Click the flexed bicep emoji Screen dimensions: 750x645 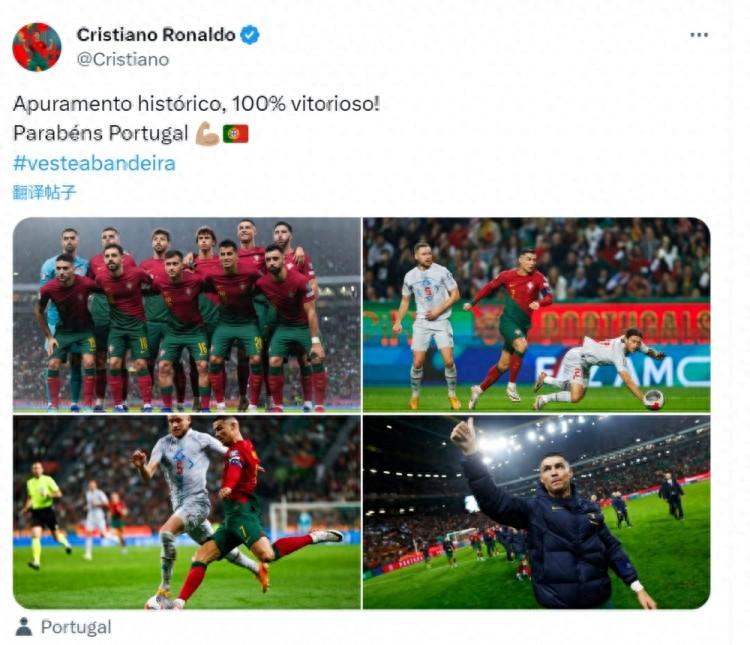point(207,133)
